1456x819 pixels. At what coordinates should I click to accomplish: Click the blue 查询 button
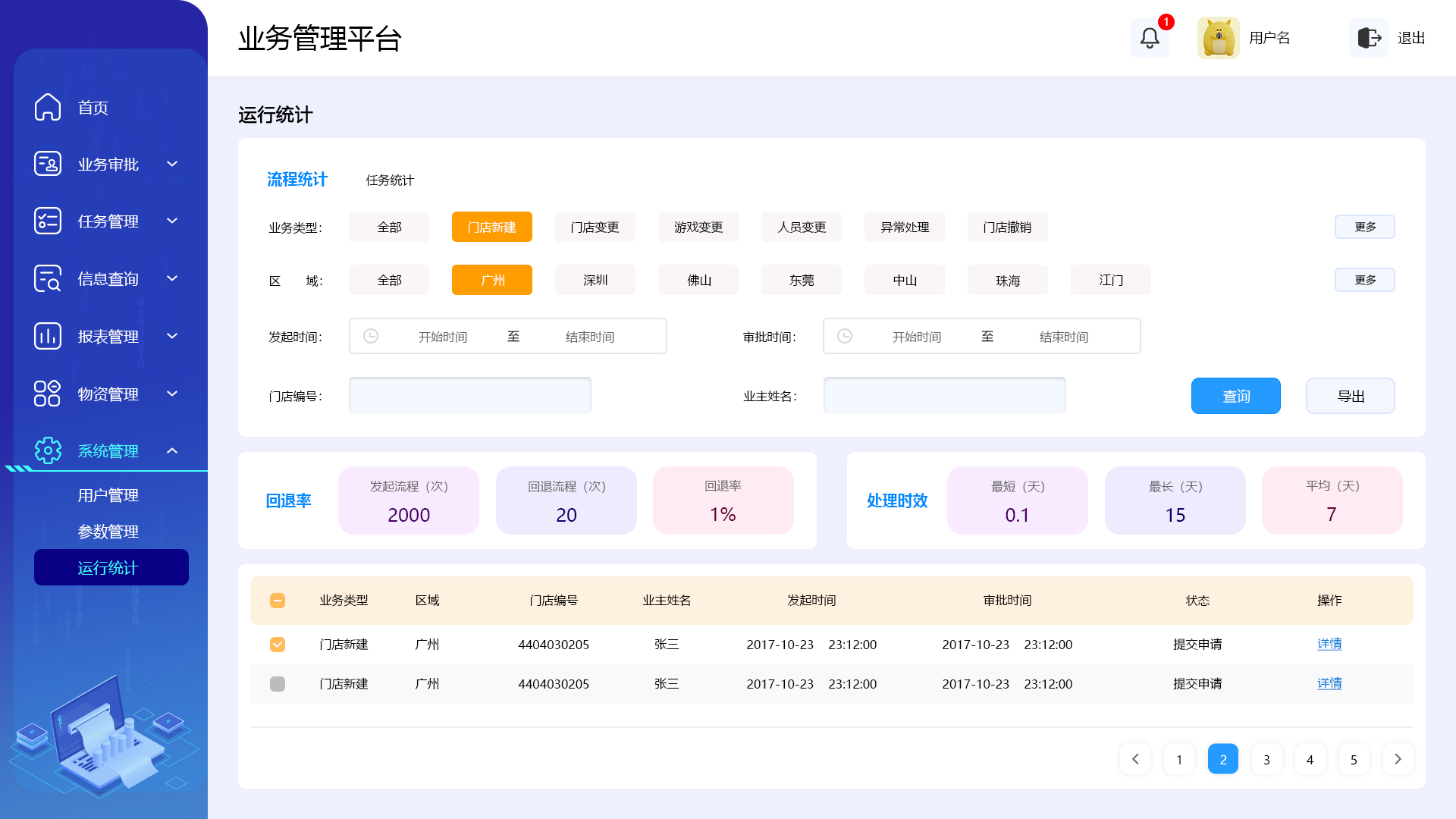coord(1235,396)
